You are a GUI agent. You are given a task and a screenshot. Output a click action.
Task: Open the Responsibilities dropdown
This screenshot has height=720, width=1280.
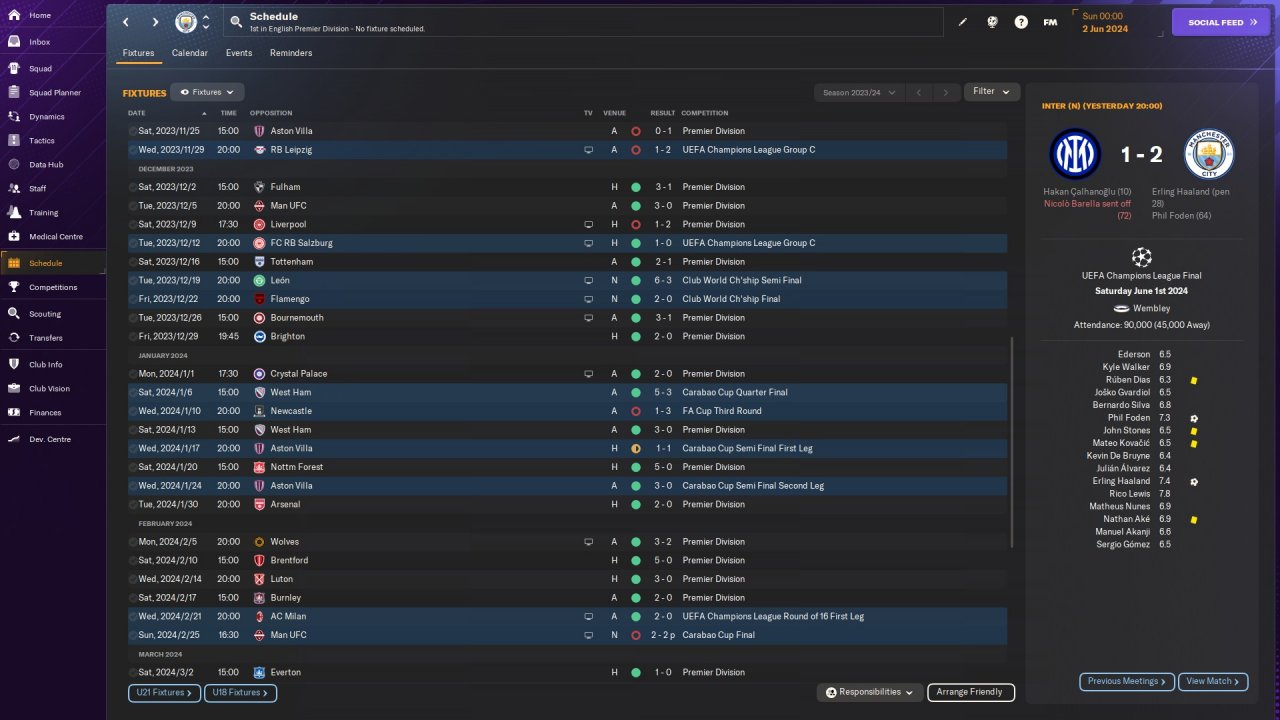[869, 692]
